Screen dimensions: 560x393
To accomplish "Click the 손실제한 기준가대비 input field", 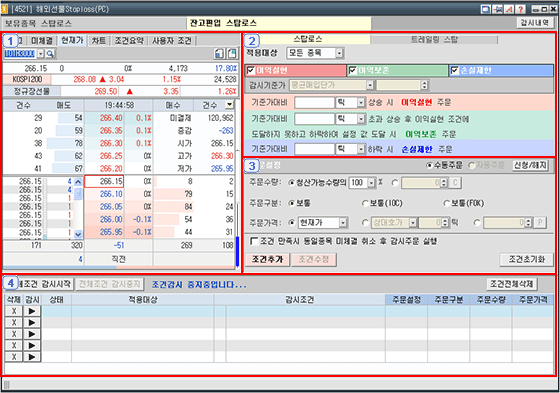I will point(314,149).
